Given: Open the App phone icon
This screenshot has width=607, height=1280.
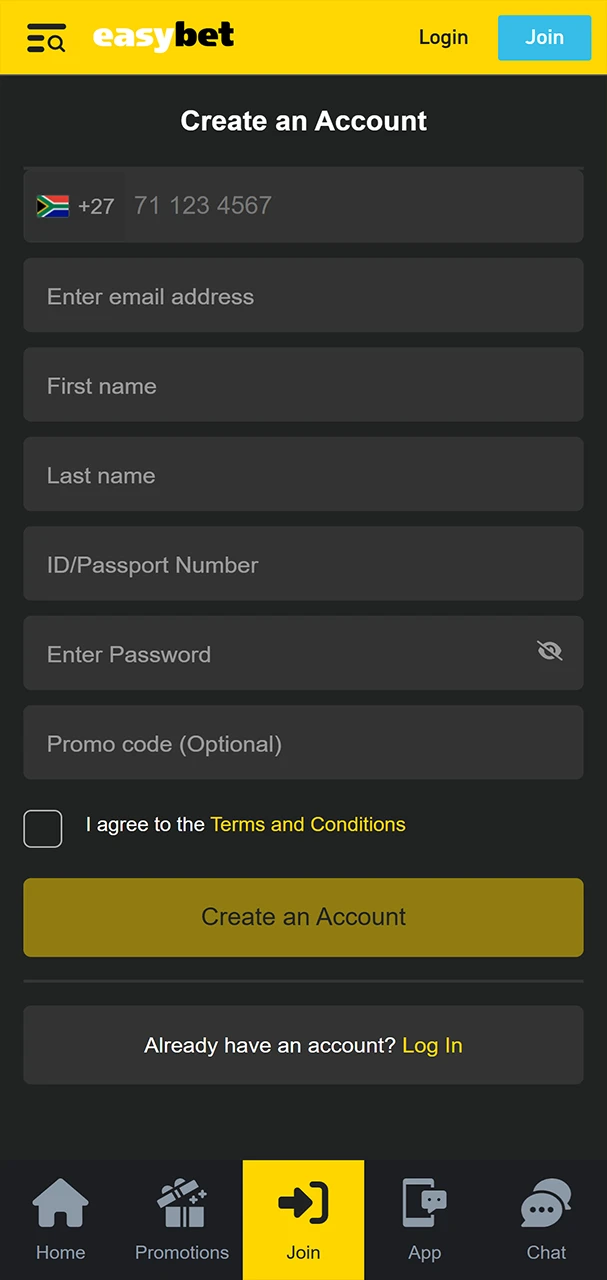Looking at the screenshot, I should (424, 1203).
